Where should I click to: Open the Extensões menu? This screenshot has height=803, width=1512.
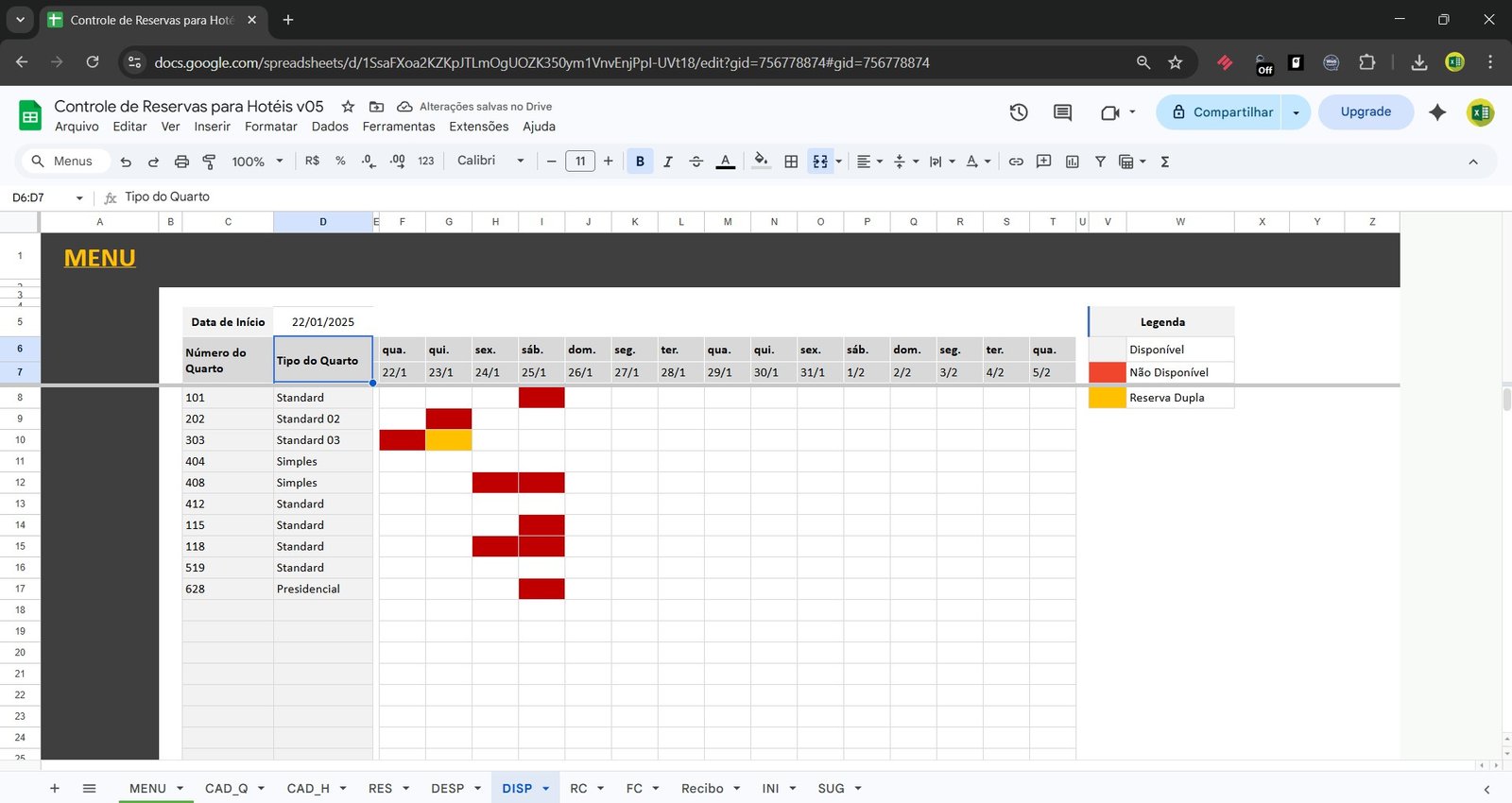coord(479,127)
